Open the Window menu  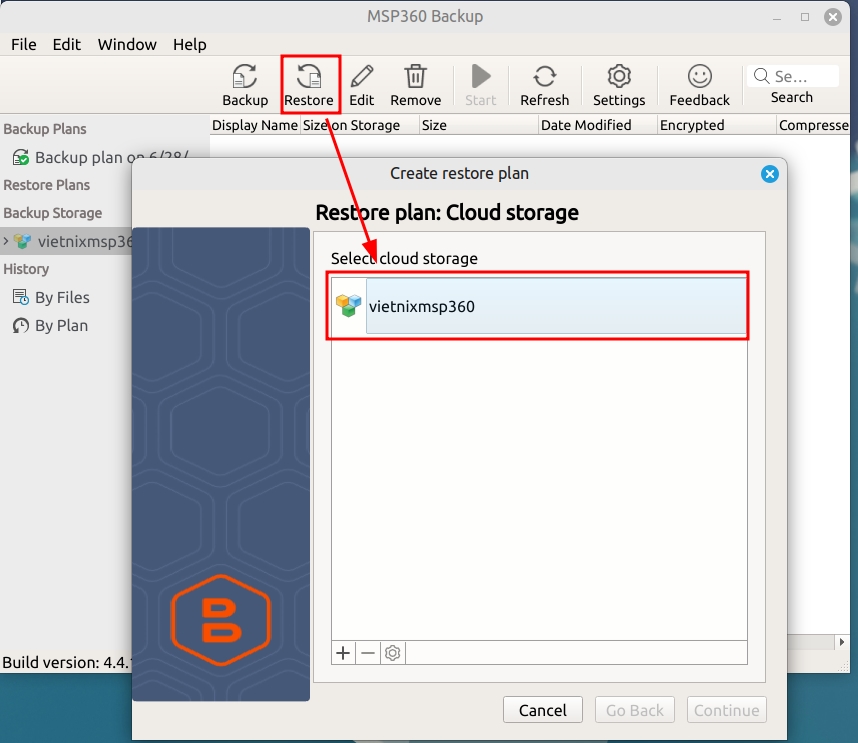[x=127, y=44]
